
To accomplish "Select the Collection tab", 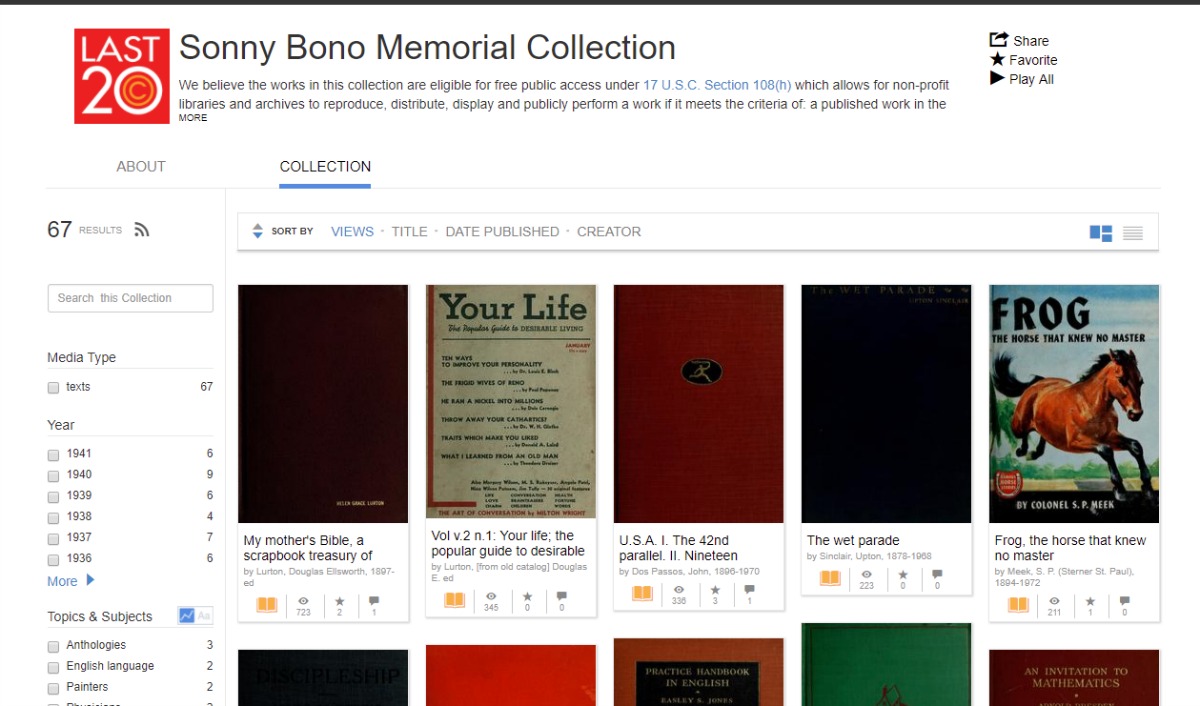I will [325, 167].
